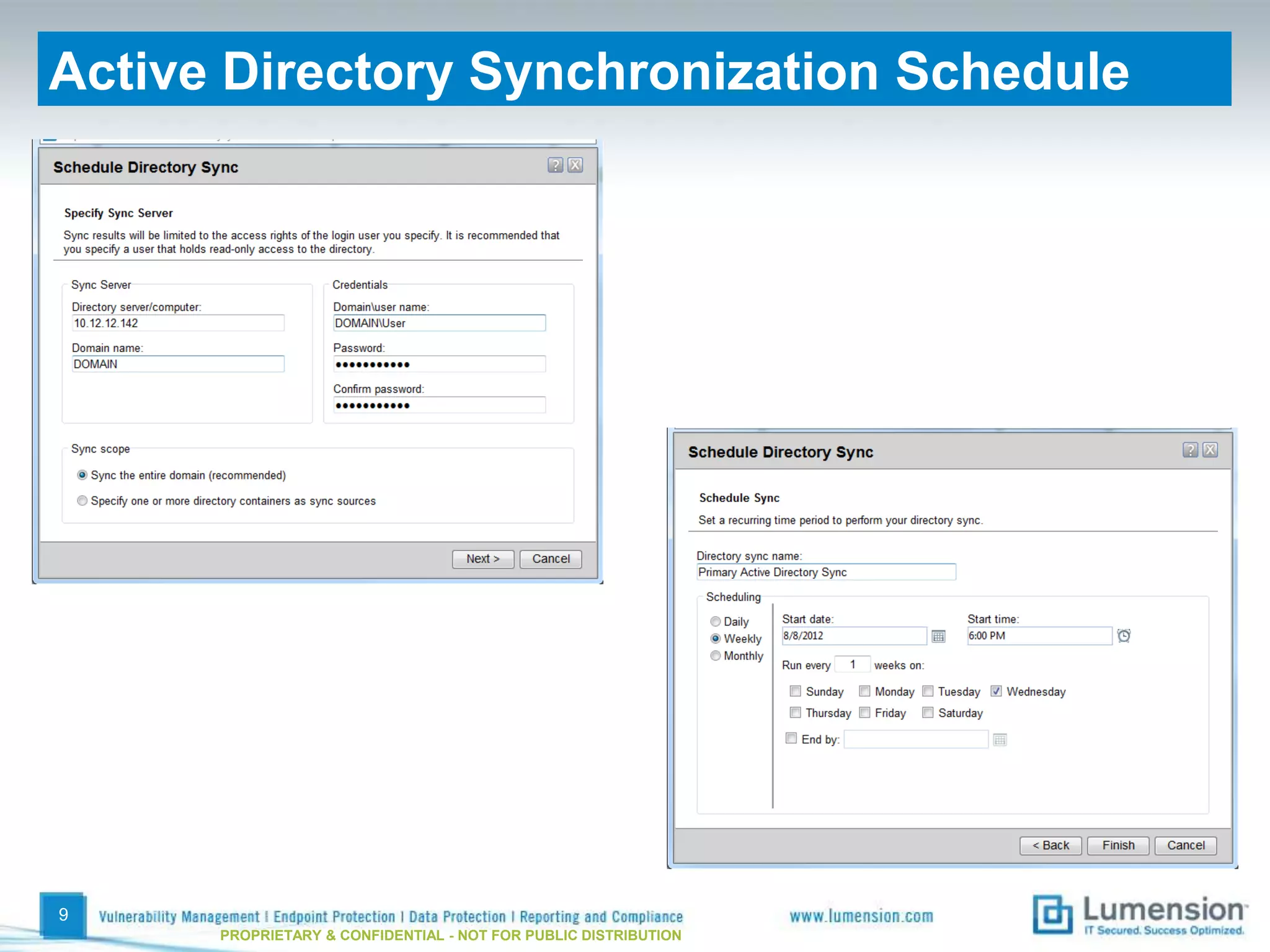The width and height of the screenshot is (1270, 952).
Task: Check the Sunday checkbox
Action: pyautogui.click(x=795, y=691)
